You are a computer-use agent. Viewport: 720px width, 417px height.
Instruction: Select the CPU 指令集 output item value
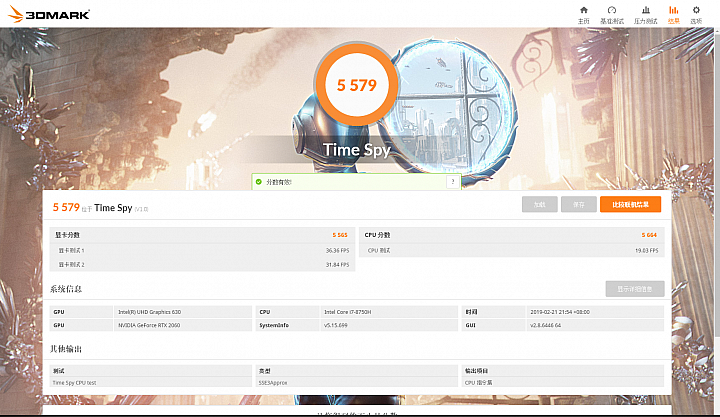[478, 383]
